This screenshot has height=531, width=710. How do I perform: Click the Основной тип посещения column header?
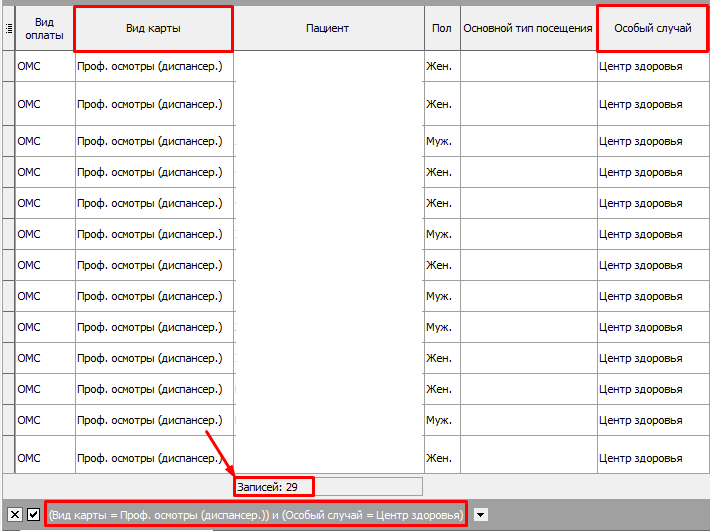click(528, 29)
